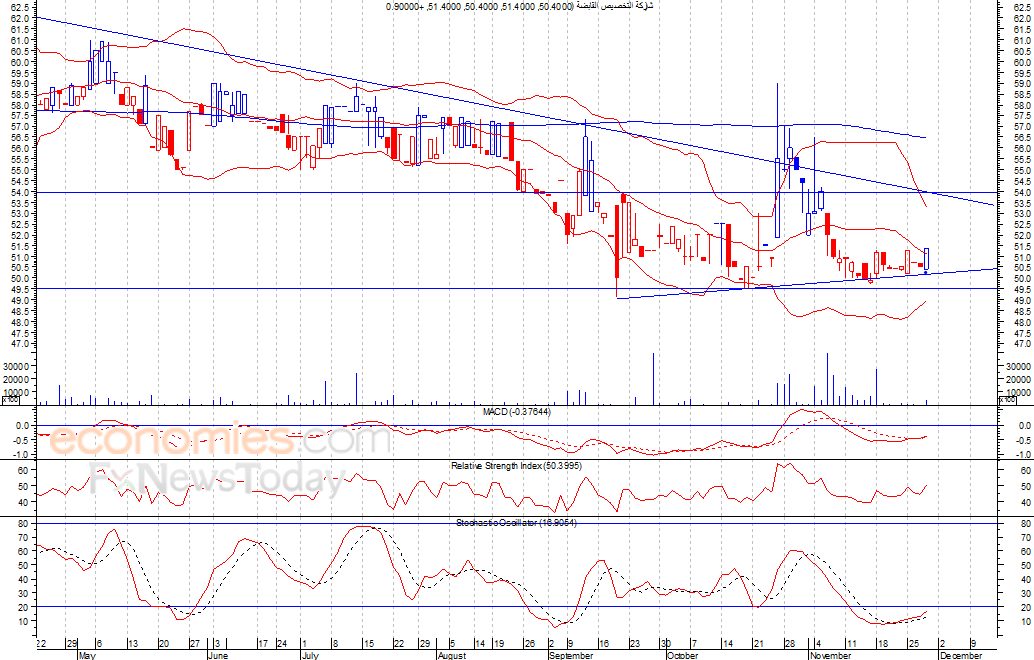Click date label 19 under August
Viewport: 1034px width, 660px height.
tap(499, 644)
